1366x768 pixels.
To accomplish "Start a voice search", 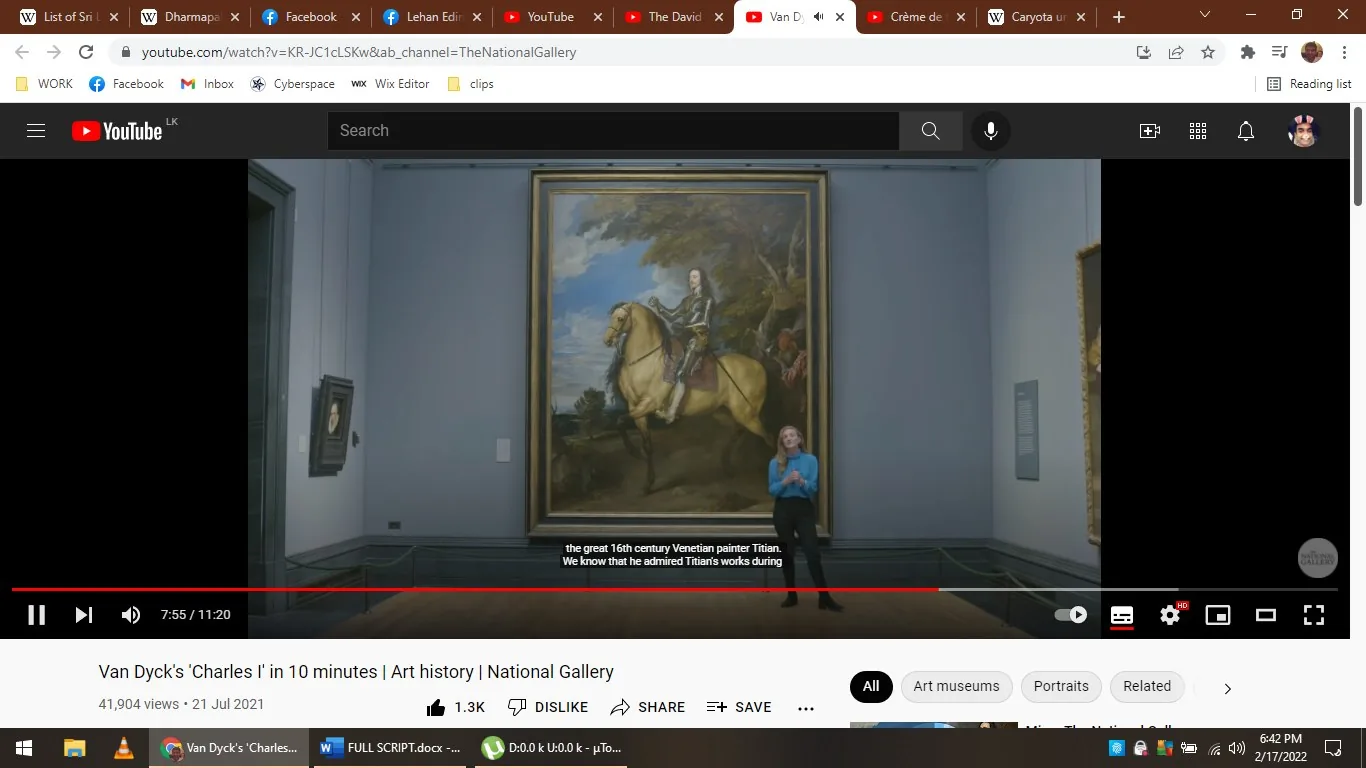I will click(x=990, y=130).
